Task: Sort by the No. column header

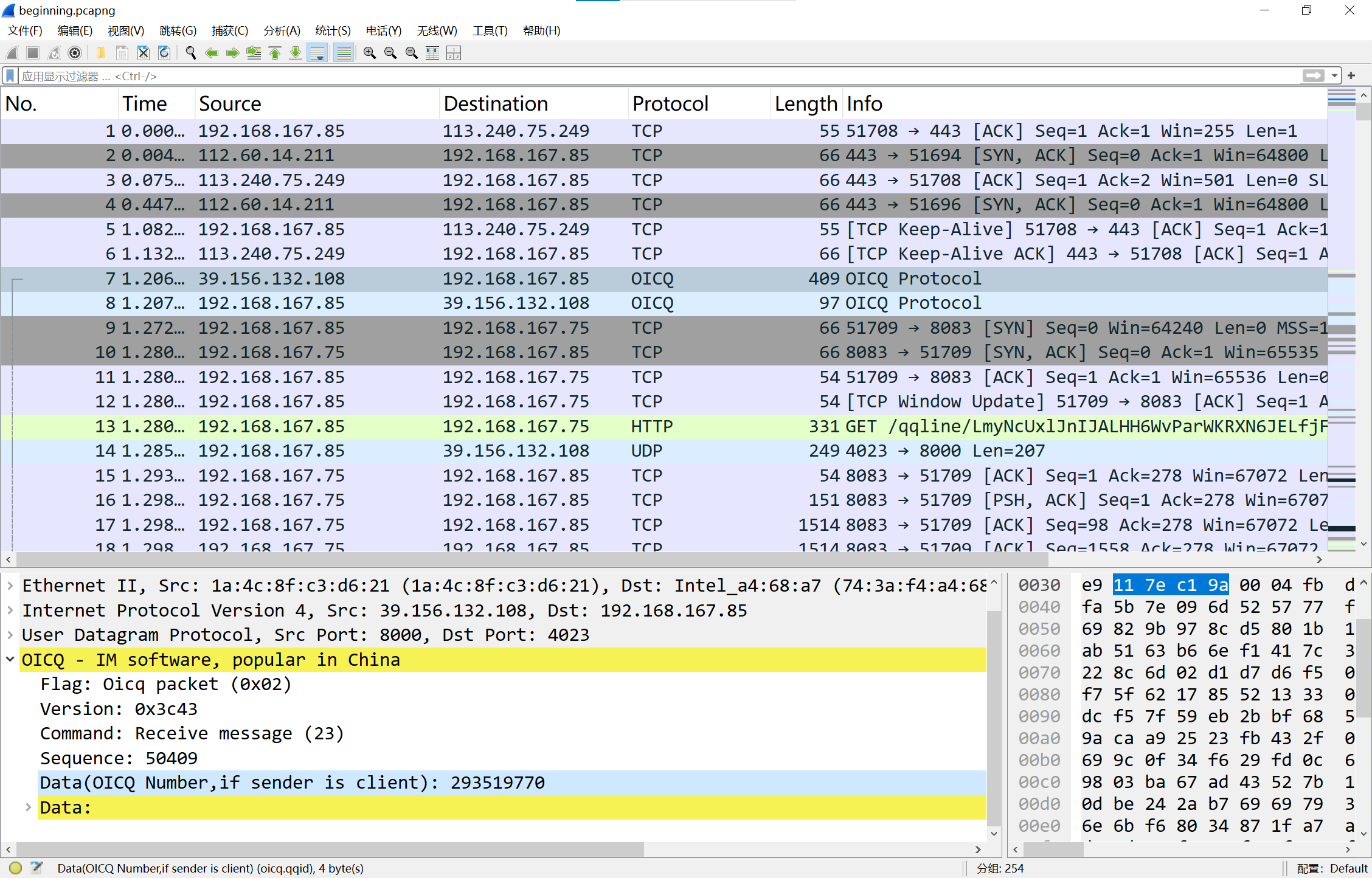Action: 60,104
